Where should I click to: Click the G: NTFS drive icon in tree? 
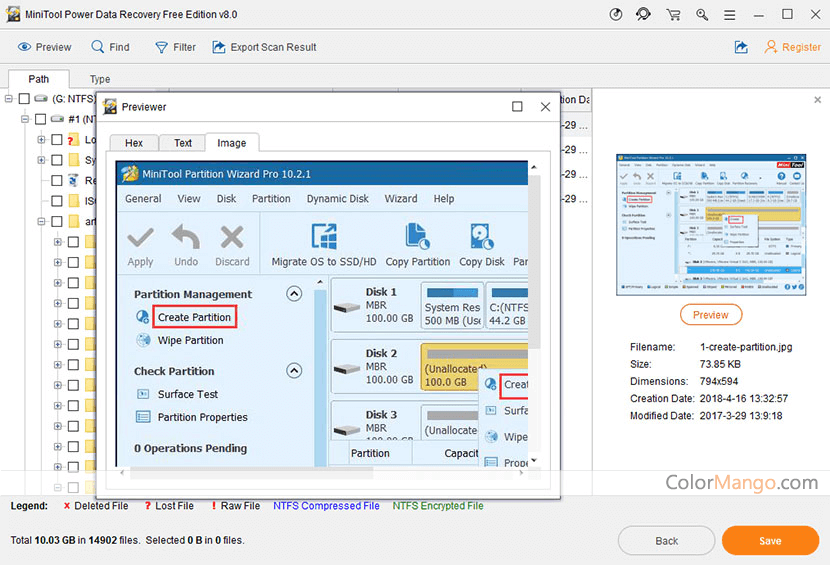click(41, 98)
